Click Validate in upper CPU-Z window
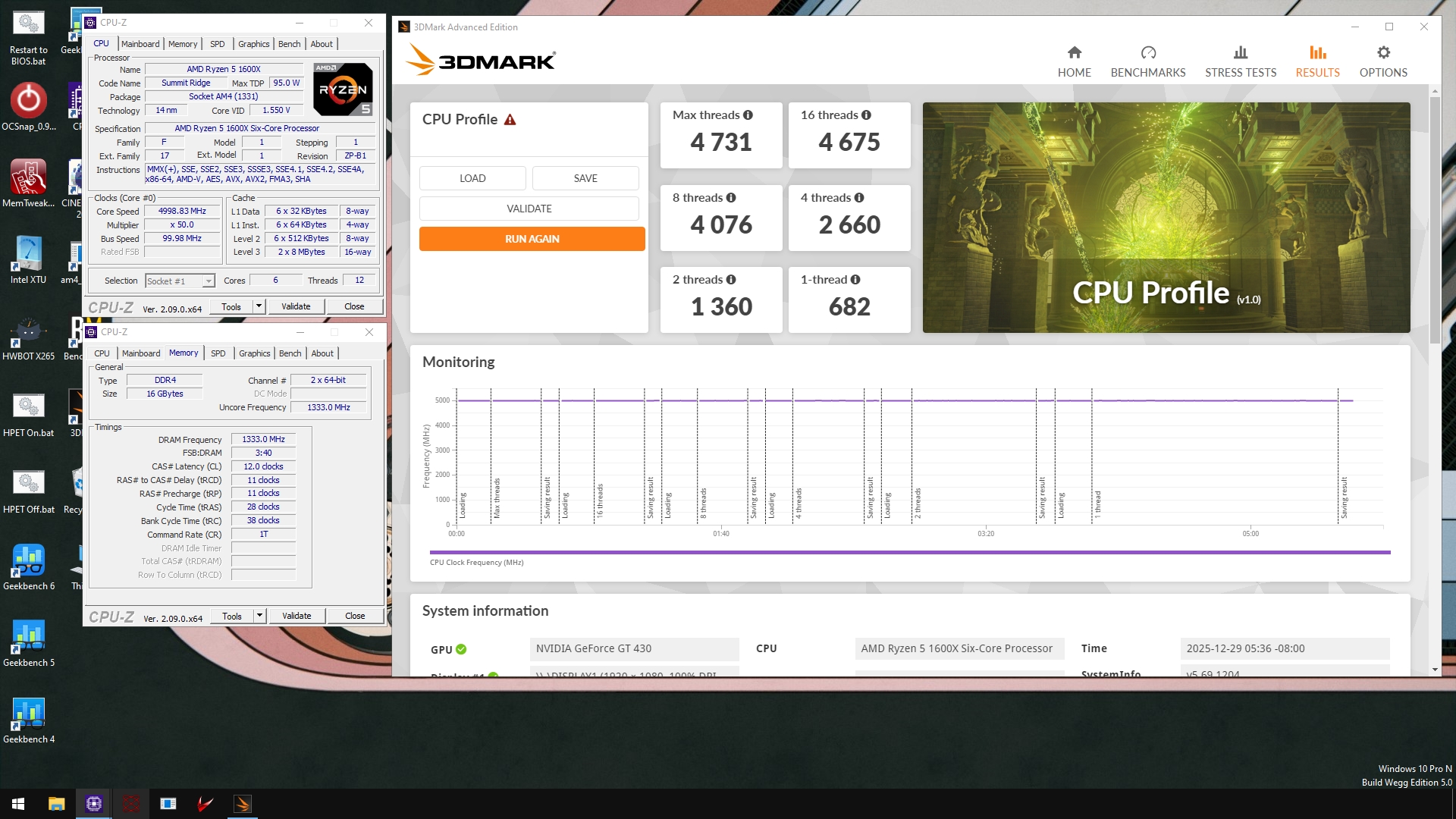 [296, 306]
